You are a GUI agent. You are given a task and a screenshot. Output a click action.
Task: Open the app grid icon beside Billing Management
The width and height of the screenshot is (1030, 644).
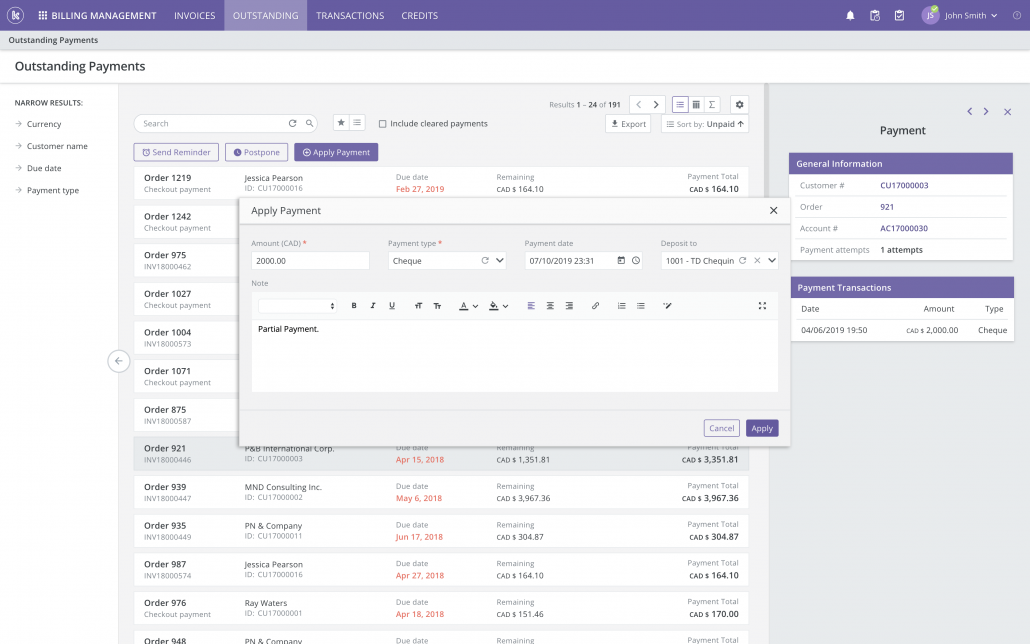pyautogui.click(x=43, y=15)
